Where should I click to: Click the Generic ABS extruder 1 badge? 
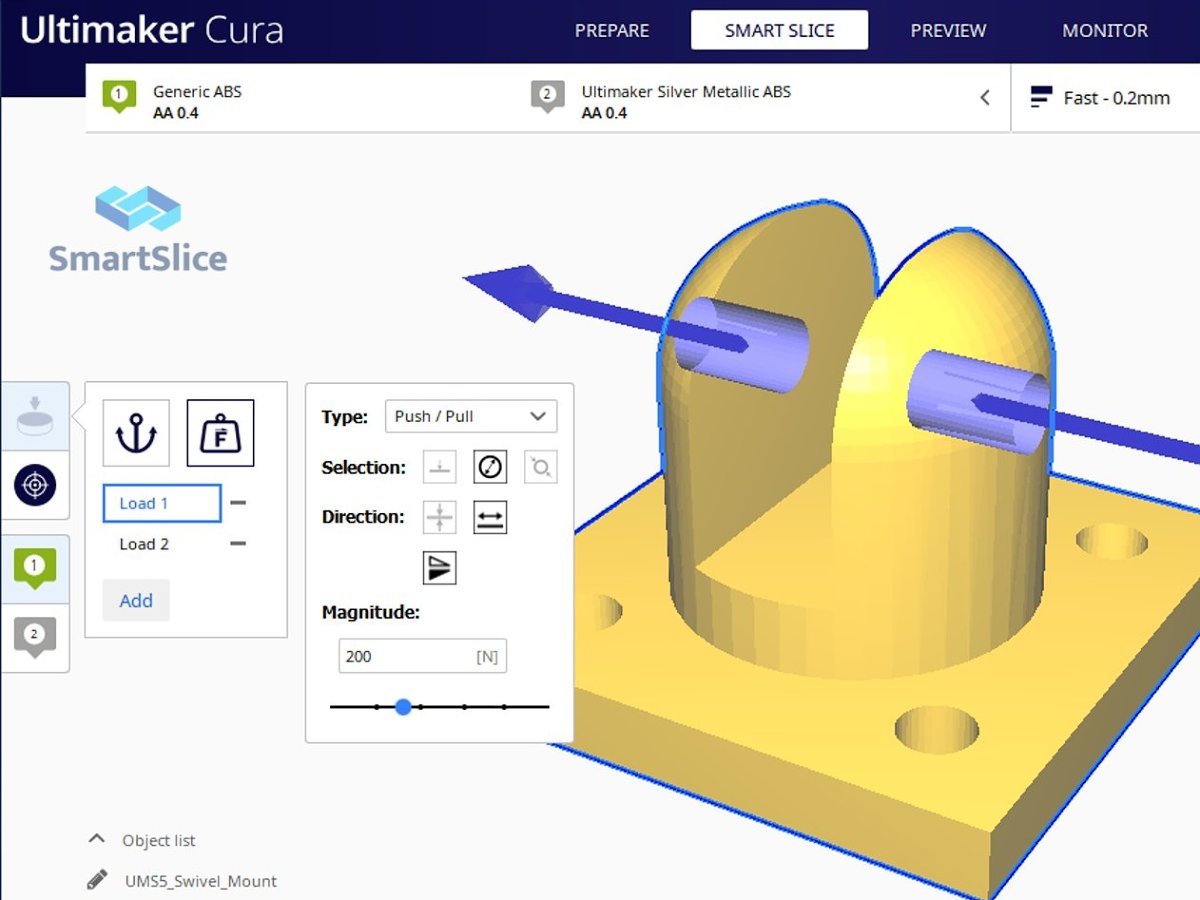(119, 97)
